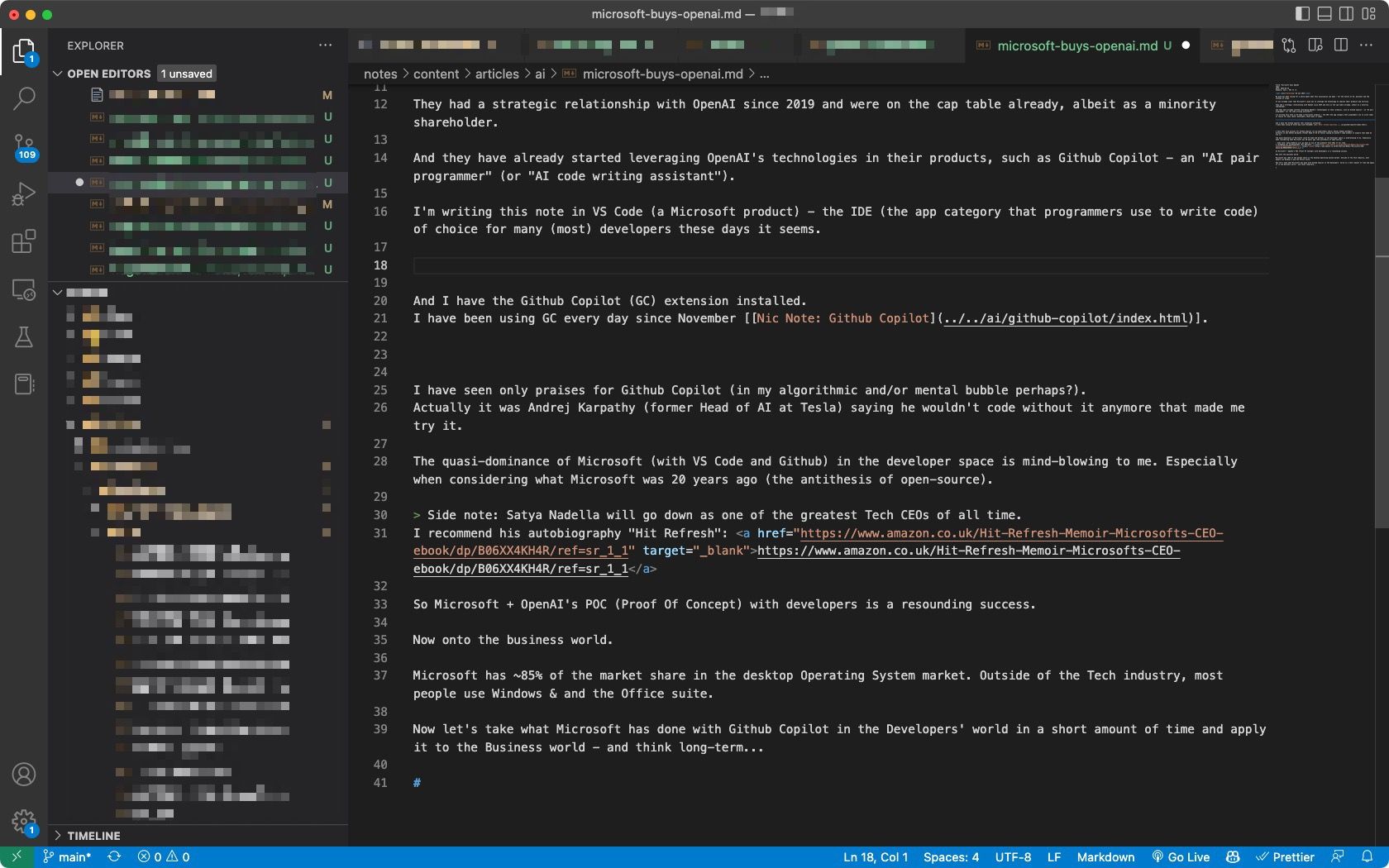Open the Extensions view icon

coord(24,241)
